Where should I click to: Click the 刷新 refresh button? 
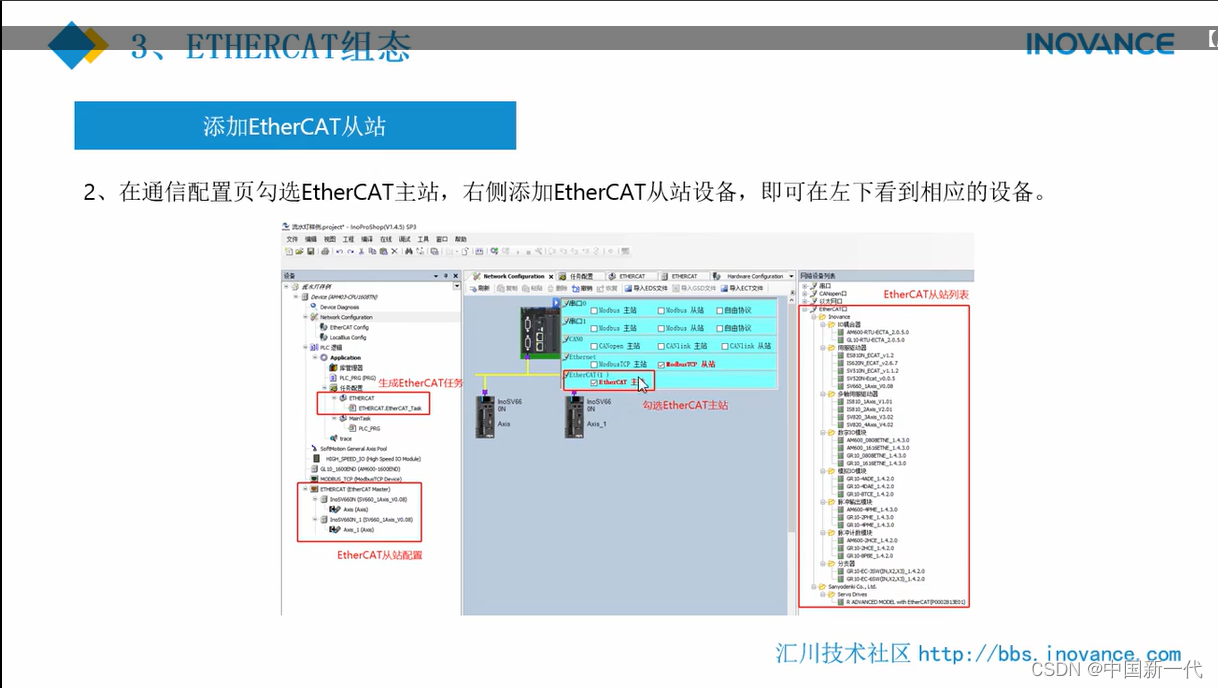(480, 288)
